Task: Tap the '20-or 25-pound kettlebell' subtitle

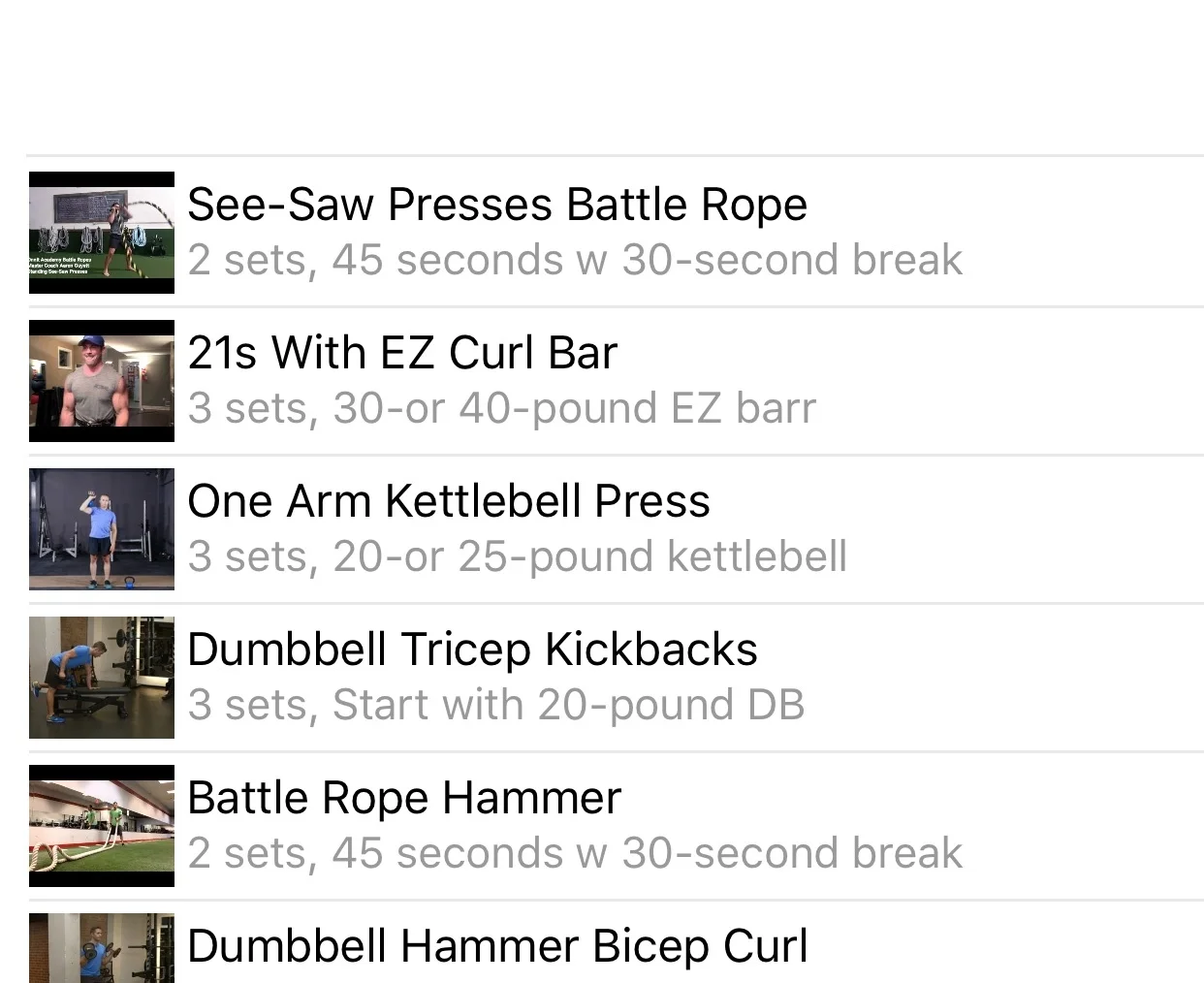Action: click(x=590, y=556)
